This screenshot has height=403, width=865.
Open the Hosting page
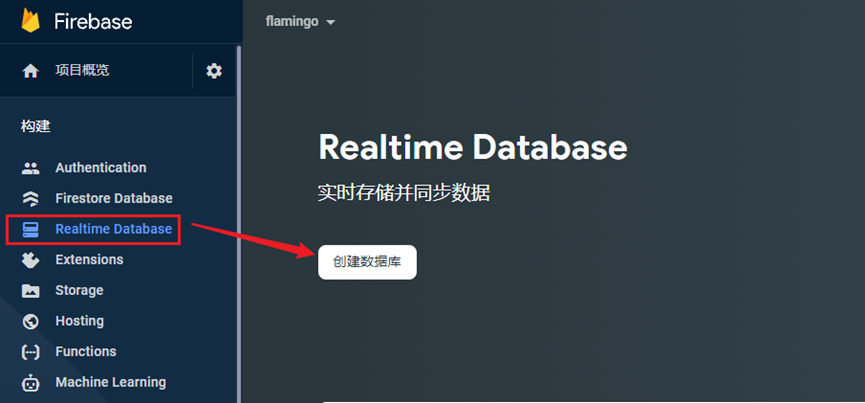coord(79,321)
